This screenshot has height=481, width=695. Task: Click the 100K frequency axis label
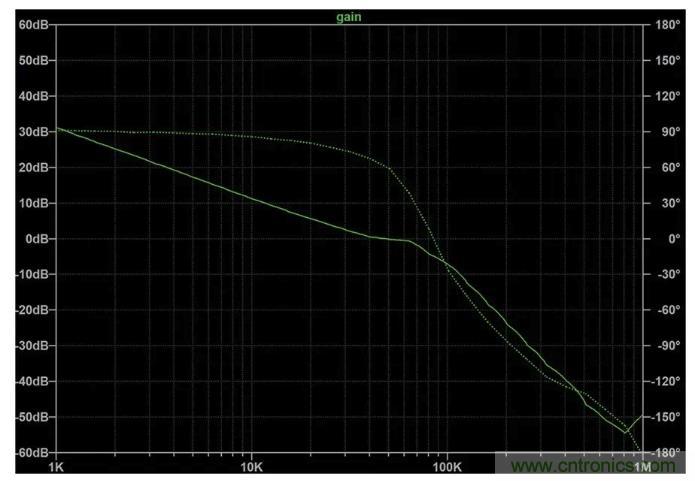click(x=446, y=468)
